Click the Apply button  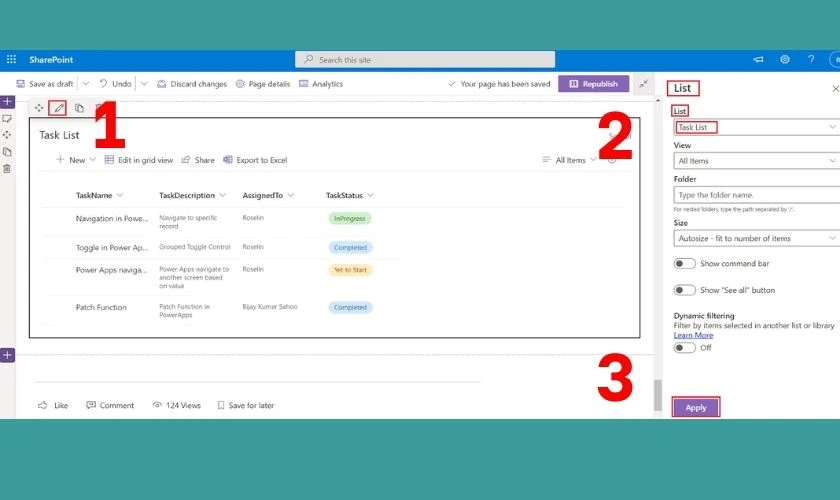pyautogui.click(x=696, y=407)
